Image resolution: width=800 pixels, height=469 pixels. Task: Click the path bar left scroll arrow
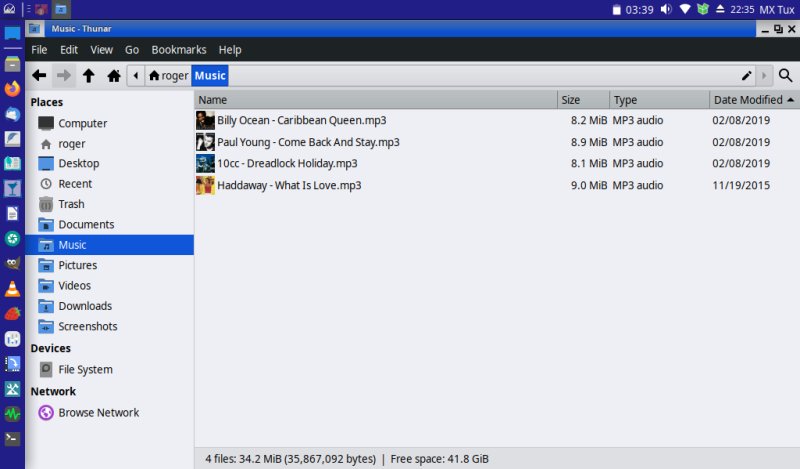tap(136, 76)
